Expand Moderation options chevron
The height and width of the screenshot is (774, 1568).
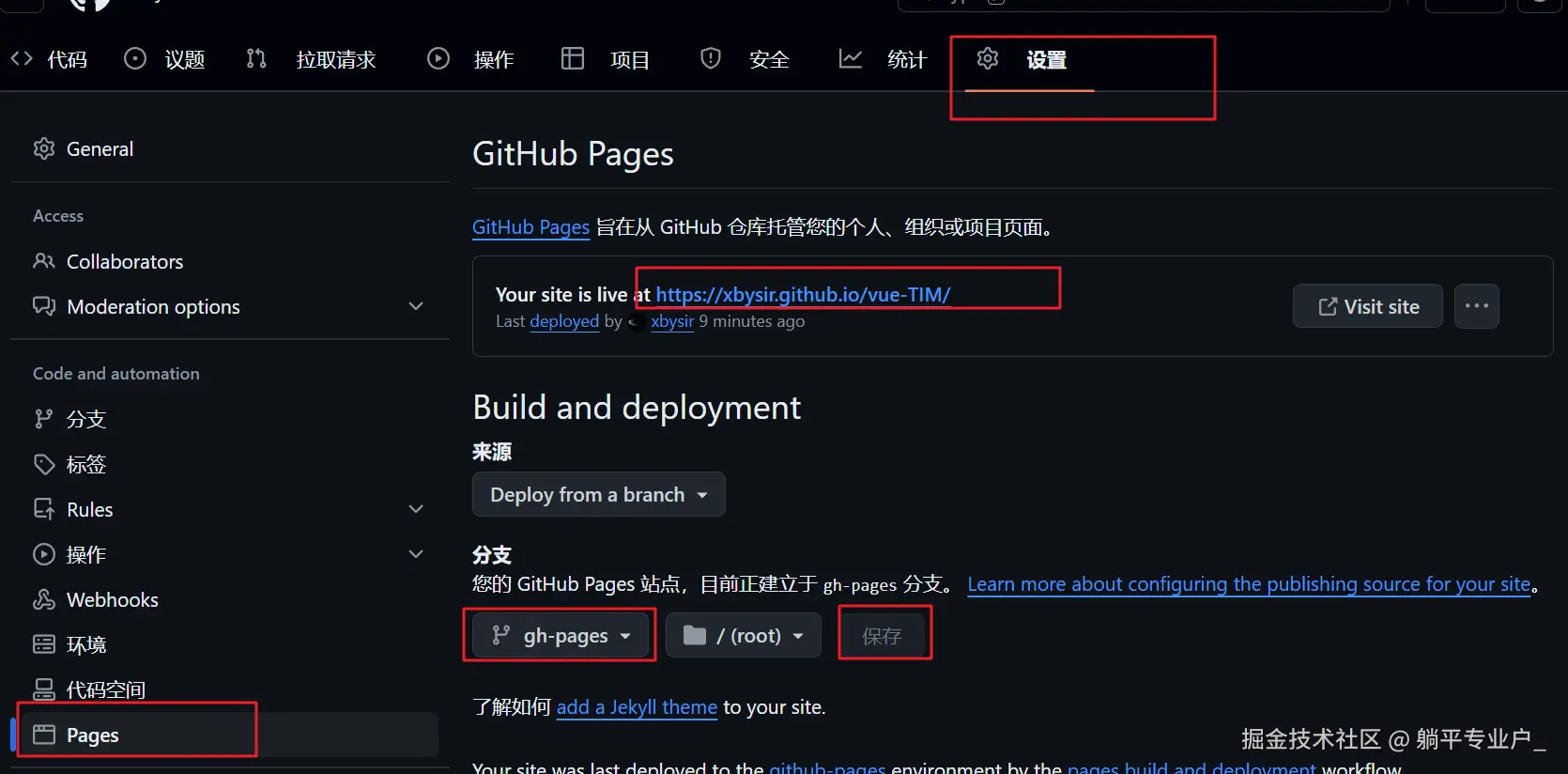(x=416, y=306)
